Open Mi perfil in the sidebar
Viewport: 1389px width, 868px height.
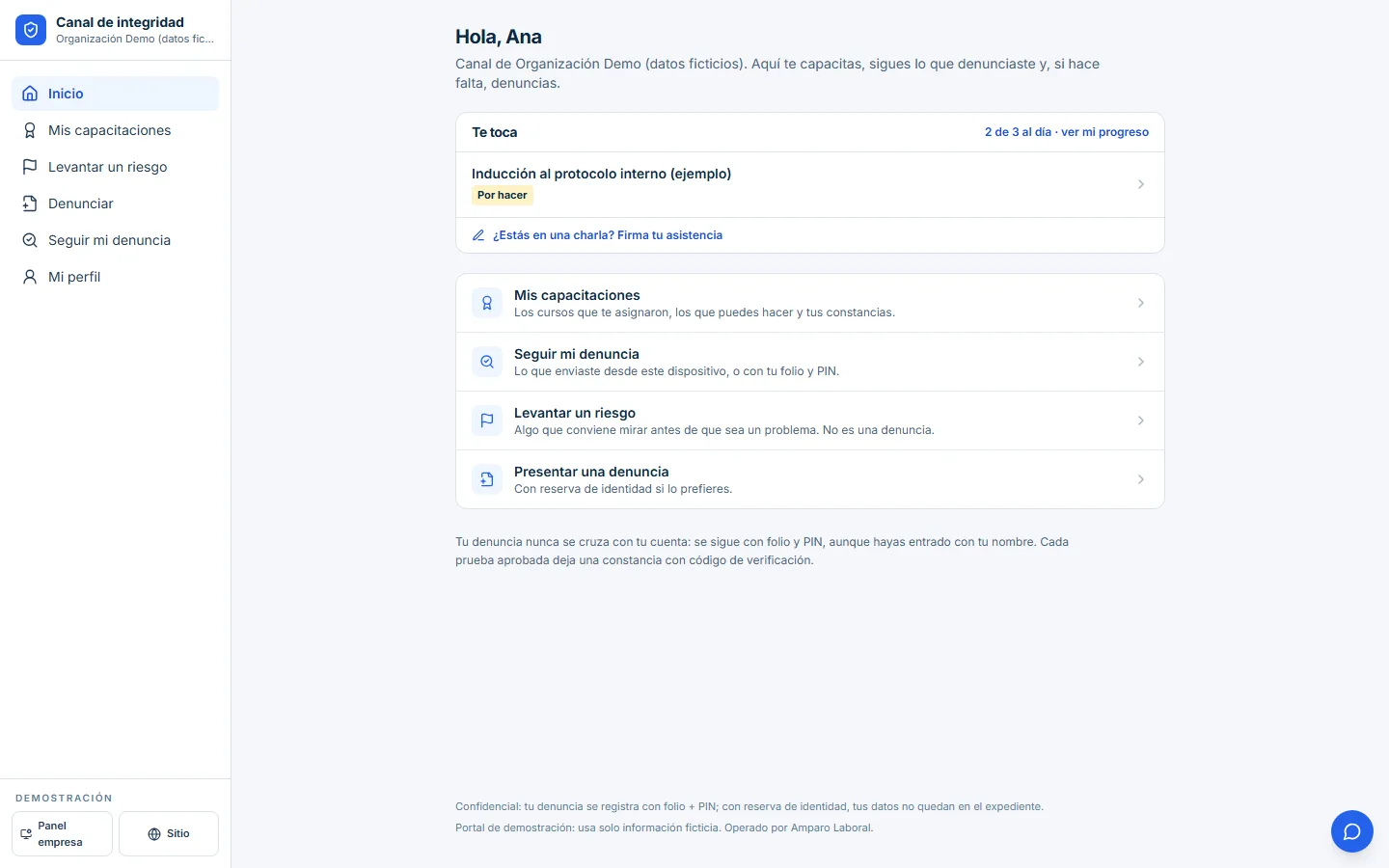tap(116, 277)
